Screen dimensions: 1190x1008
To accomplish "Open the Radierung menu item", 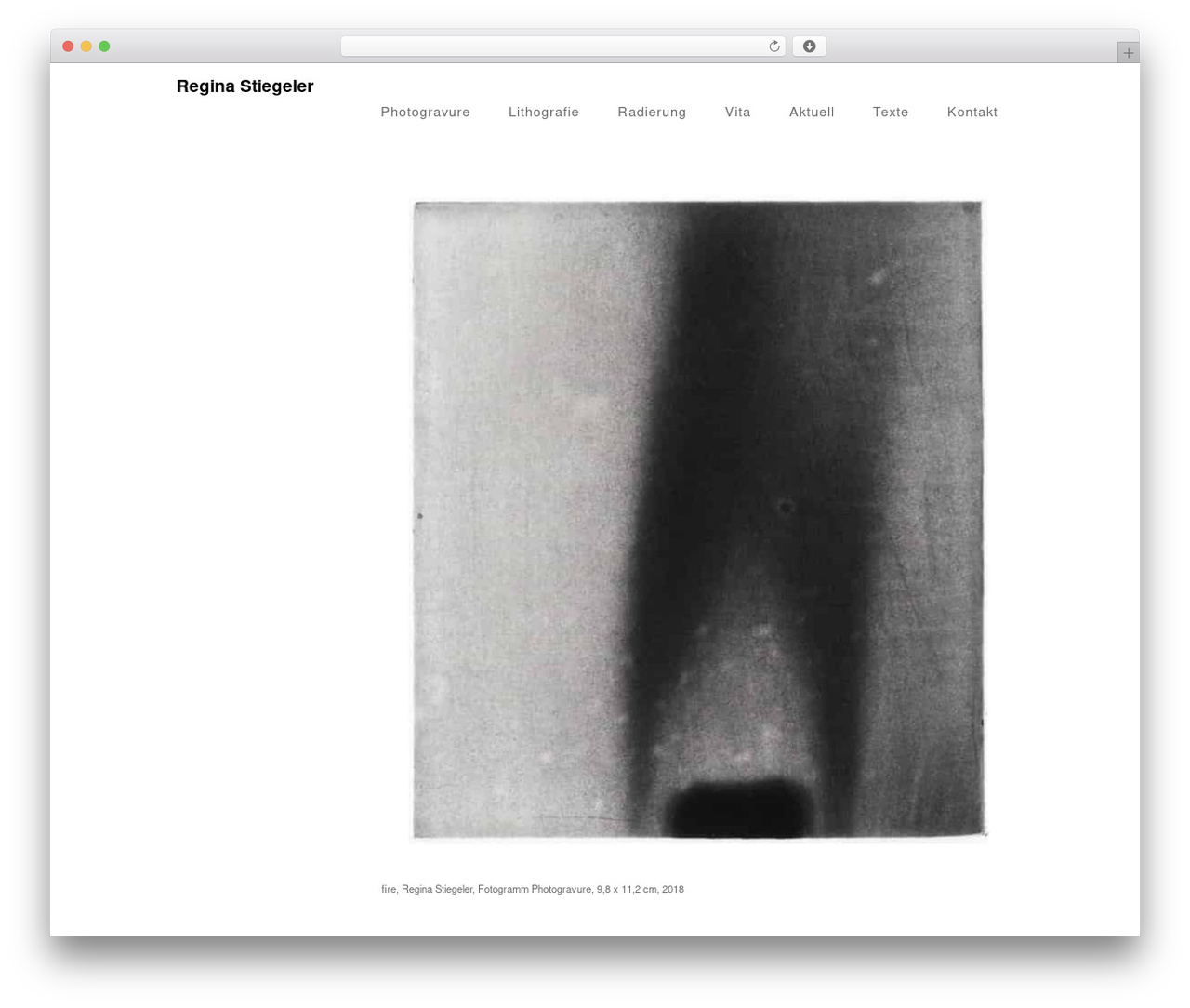I will click(x=652, y=112).
